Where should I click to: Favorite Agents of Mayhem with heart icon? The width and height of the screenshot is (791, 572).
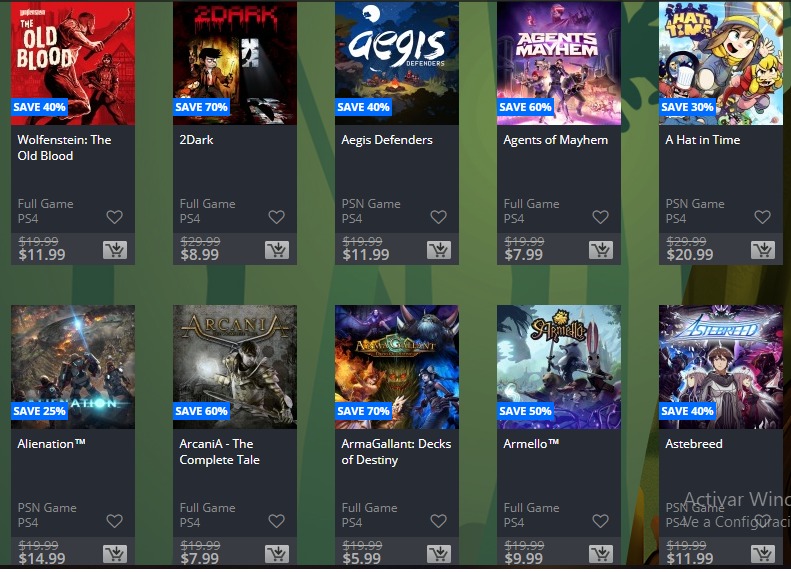[600, 217]
